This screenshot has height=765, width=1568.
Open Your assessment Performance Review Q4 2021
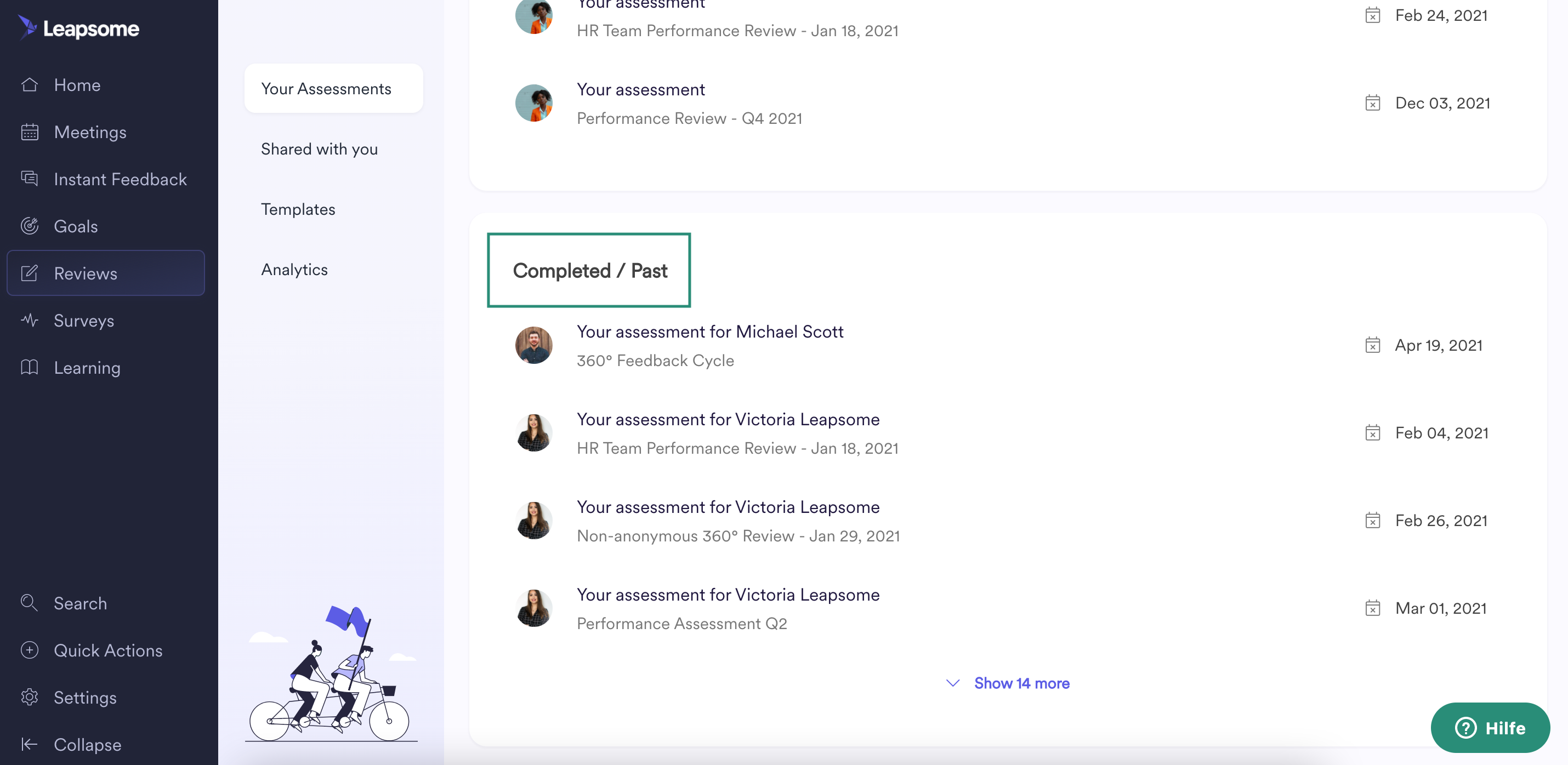(x=641, y=89)
